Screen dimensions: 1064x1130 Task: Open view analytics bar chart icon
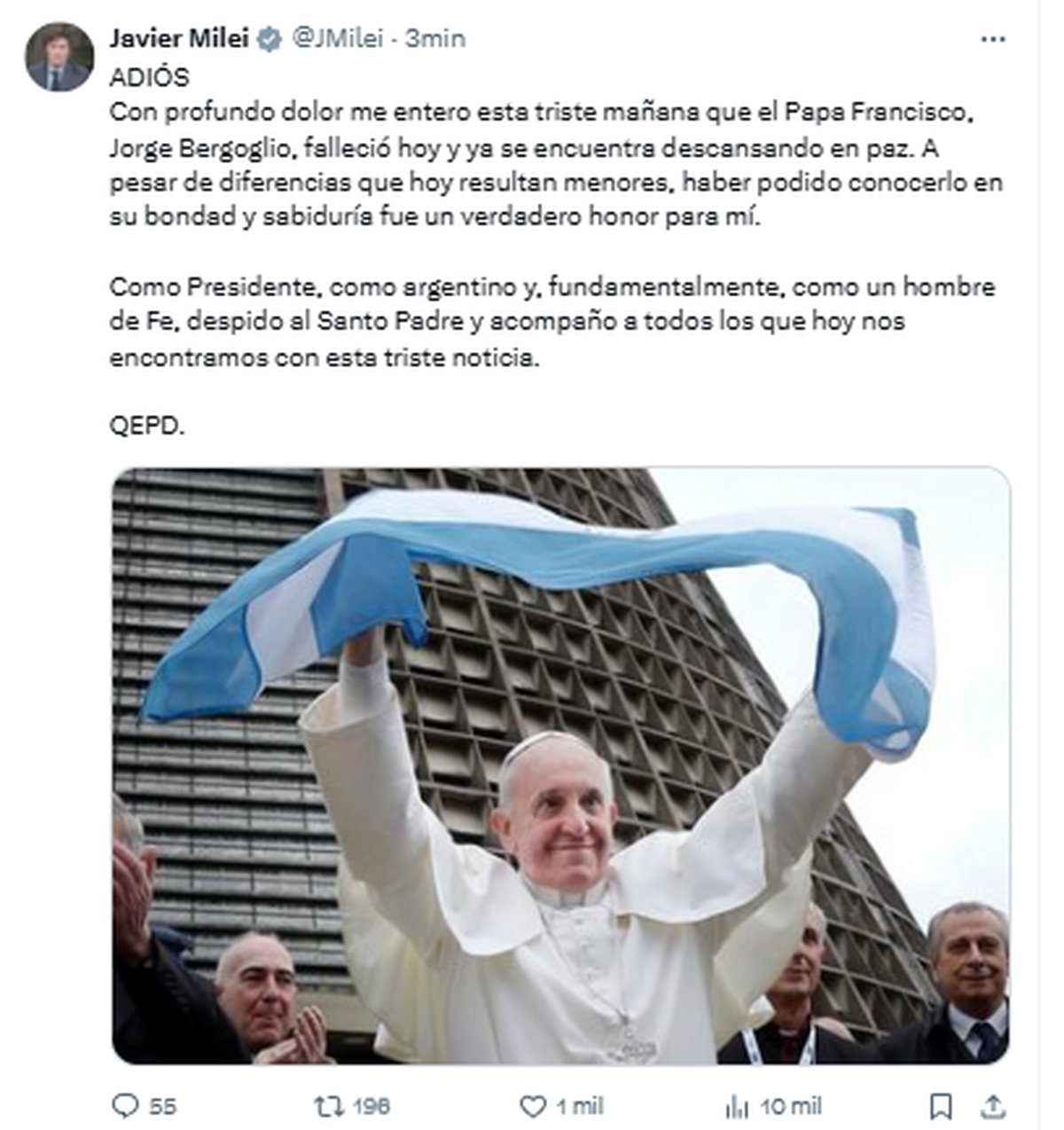(737, 1106)
